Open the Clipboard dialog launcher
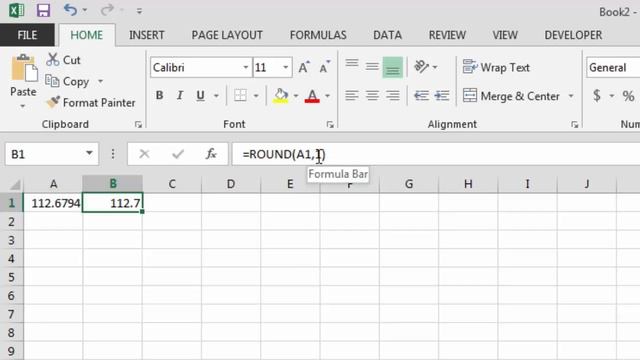This screenshot has width=640, height=360. (x=138, y=124)
